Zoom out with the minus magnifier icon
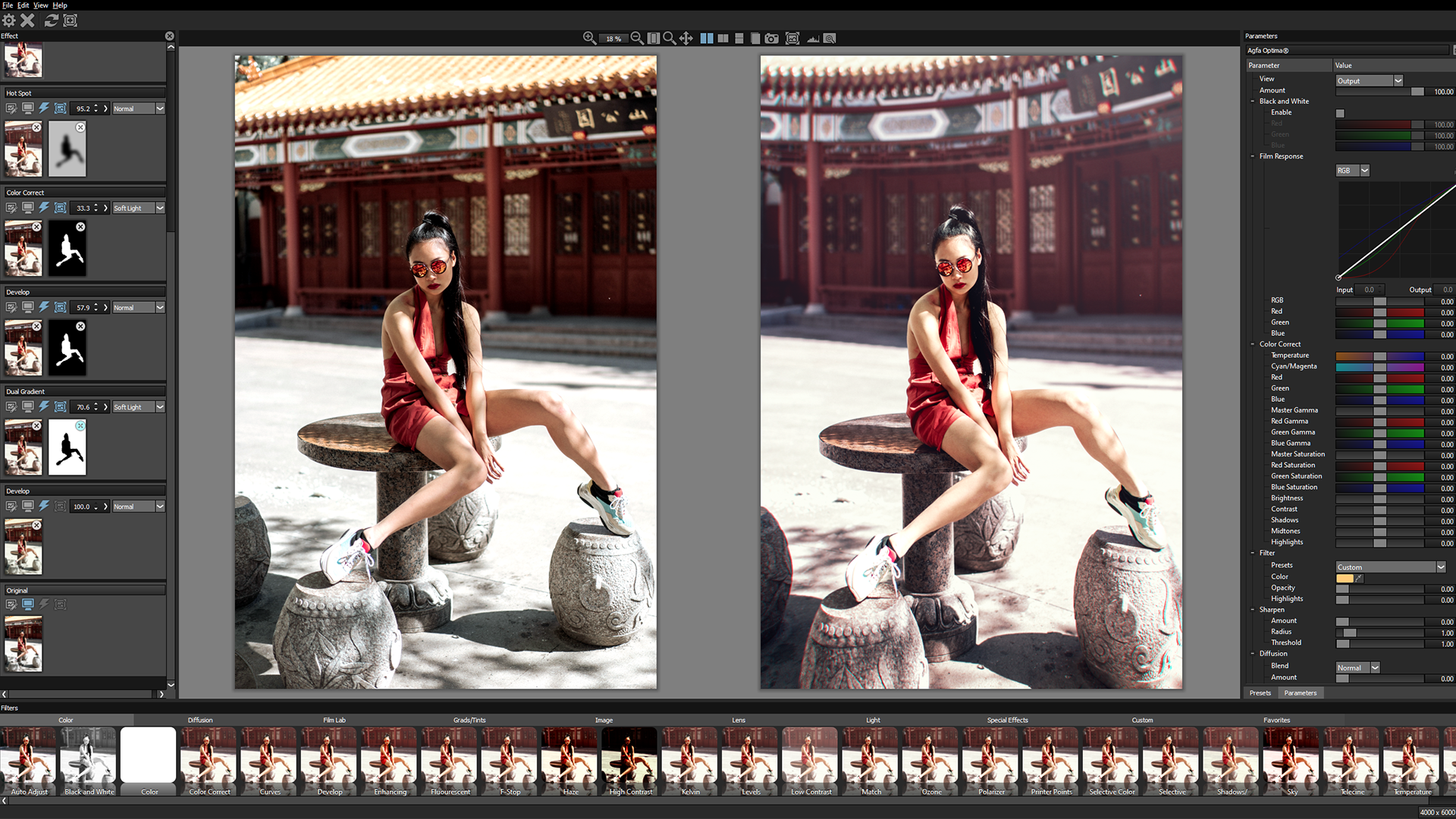 (x=637, y=38)
